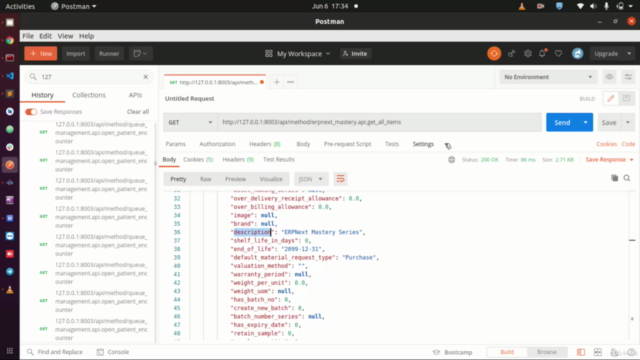Image resolution: width=640 pixels, height=360 pixels.
Task: Open tab options three dots menu
Action: coord(290,82)
